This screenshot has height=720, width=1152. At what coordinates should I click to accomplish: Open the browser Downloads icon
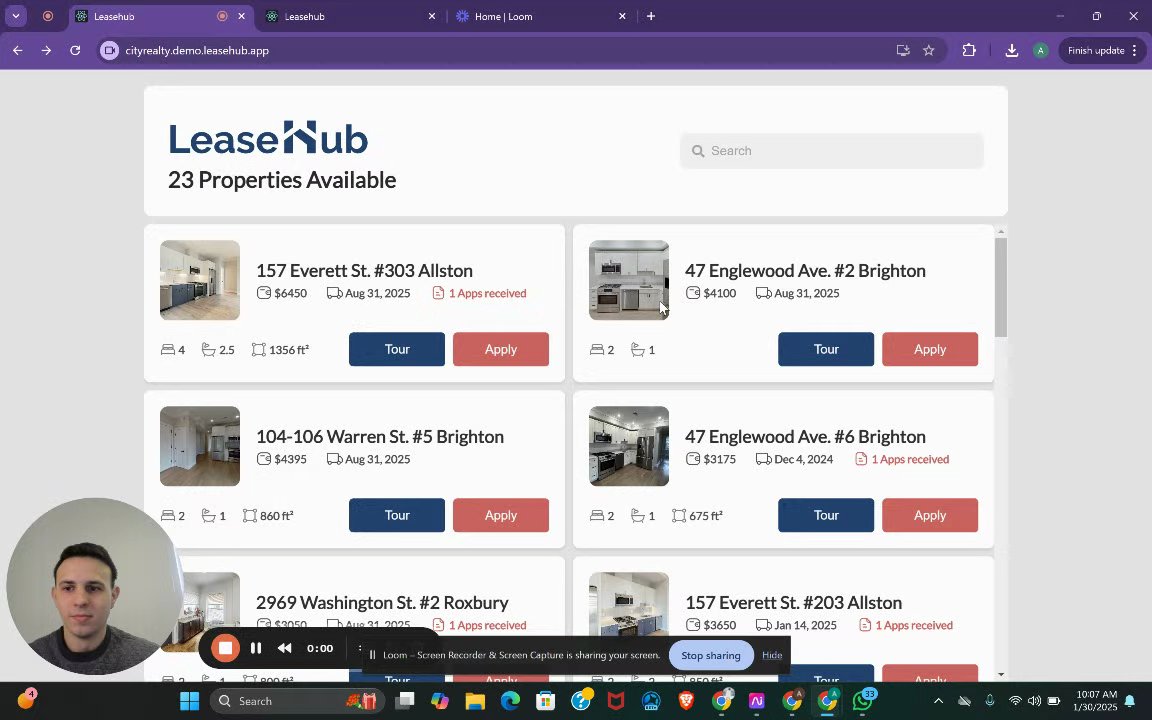[x=1012, y=51]
